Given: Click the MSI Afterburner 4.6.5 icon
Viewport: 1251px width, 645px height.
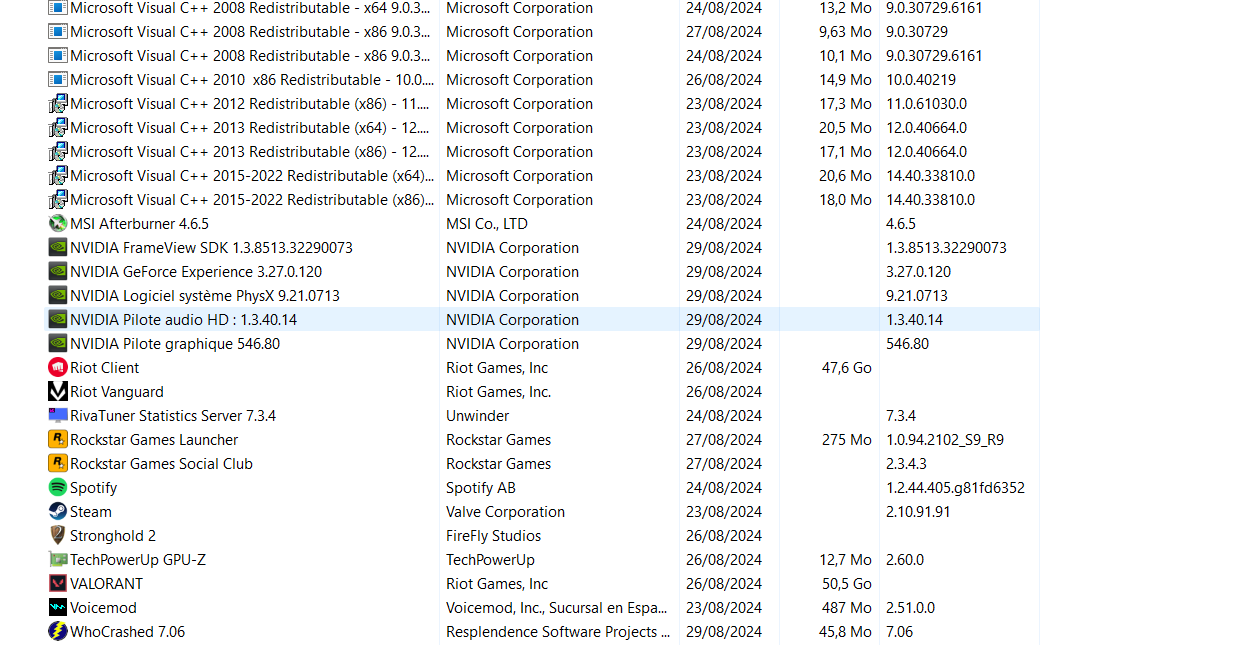Looking at the screenshot, I should [58, 224].
